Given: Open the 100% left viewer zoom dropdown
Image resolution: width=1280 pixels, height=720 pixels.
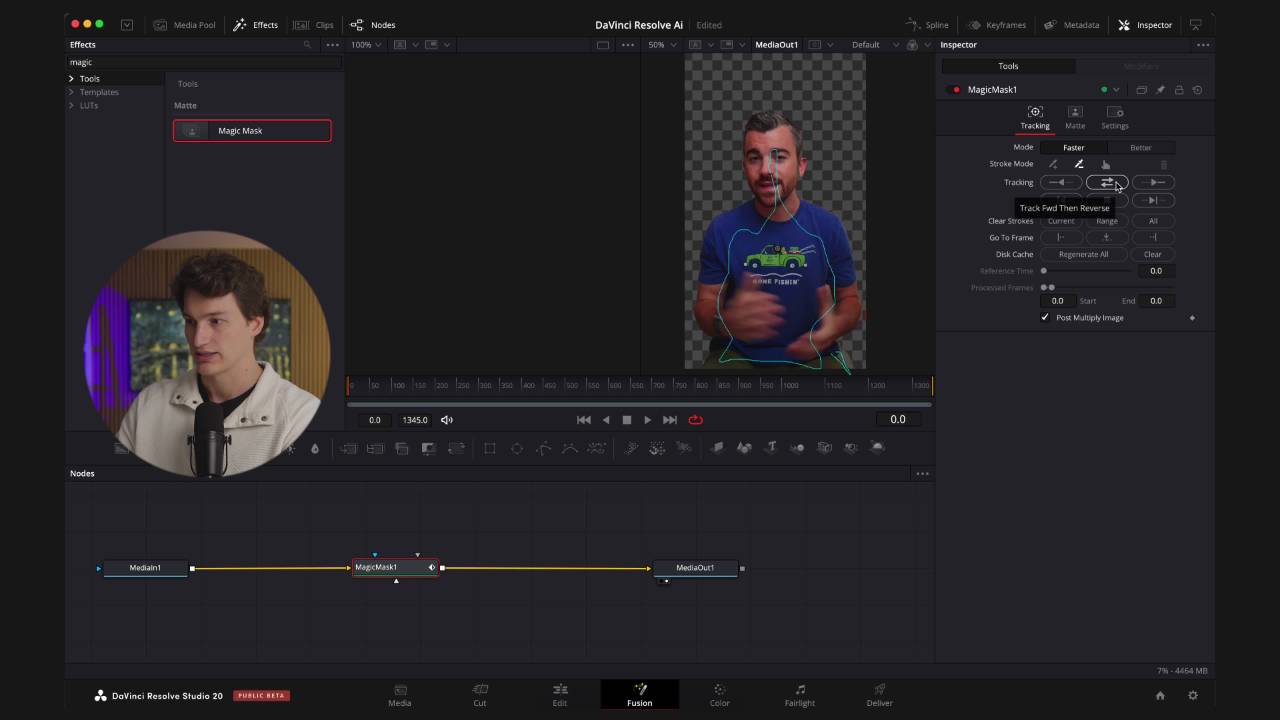Looking at the screenshot, I should pyautogui.click(x=367, y=45).
